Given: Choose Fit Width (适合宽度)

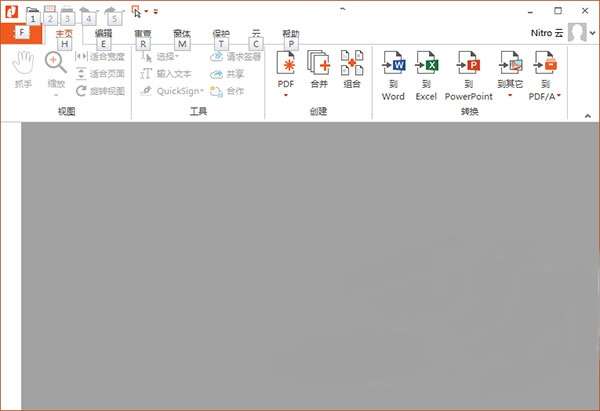Looking at the screenshot, I should (100, 57).
